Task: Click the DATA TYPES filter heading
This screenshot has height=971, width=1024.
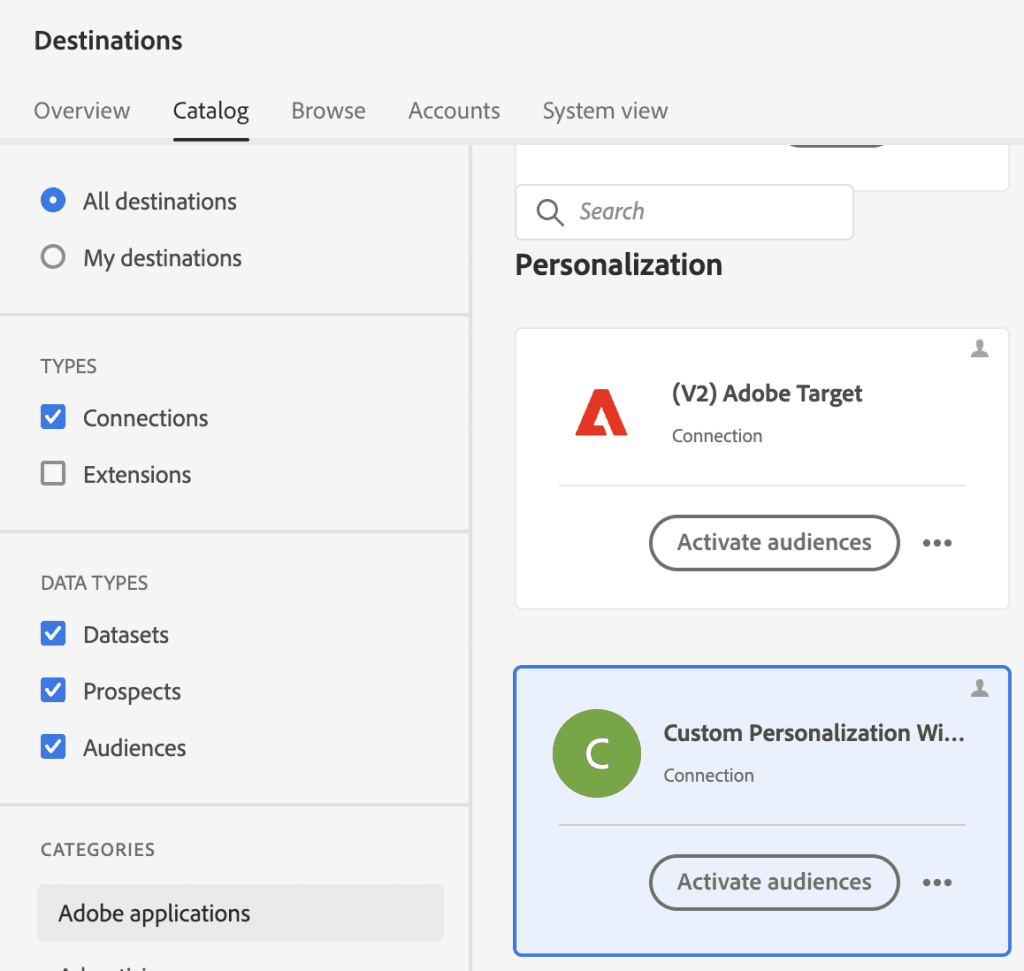Action: 95,582
